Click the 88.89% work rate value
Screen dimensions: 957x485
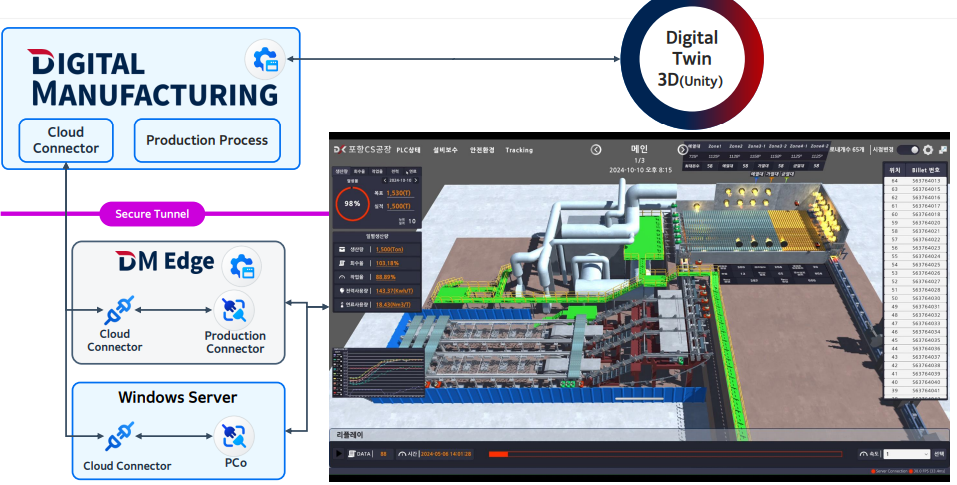pyautogui.click(x=386, y=277)
